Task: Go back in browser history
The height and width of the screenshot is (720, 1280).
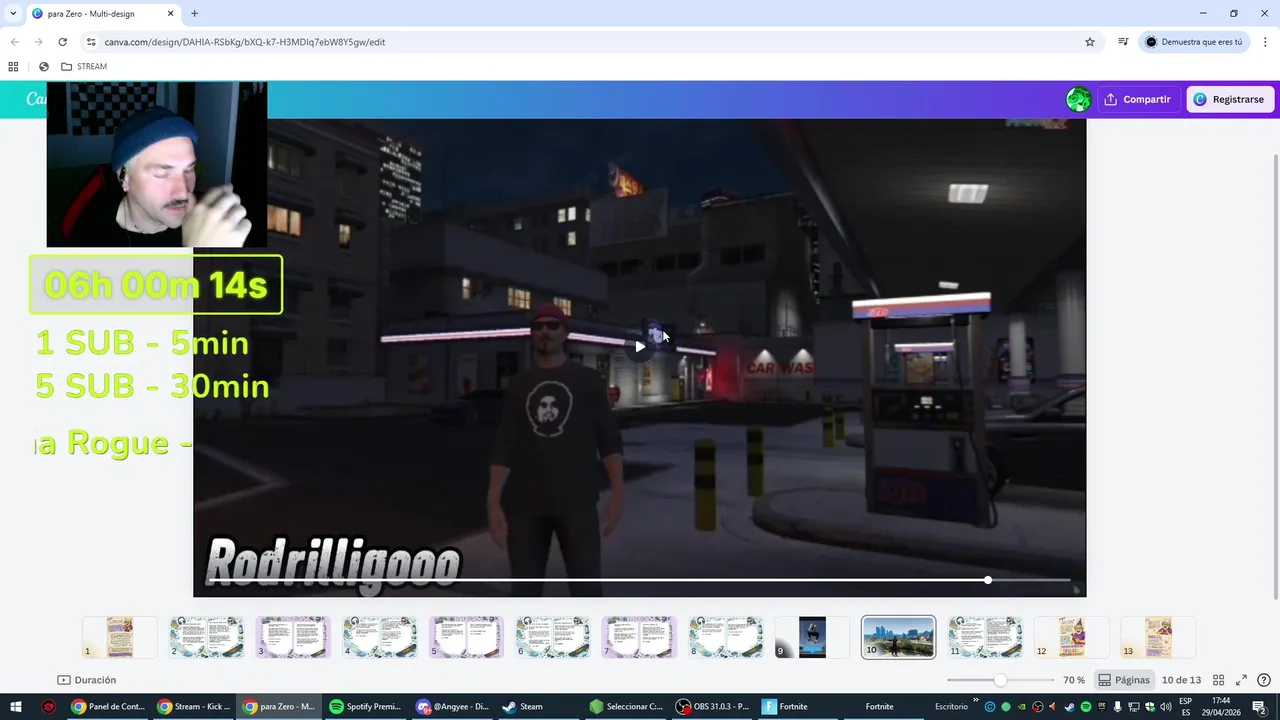Action: pyautogui.click(x=14, y=42)
